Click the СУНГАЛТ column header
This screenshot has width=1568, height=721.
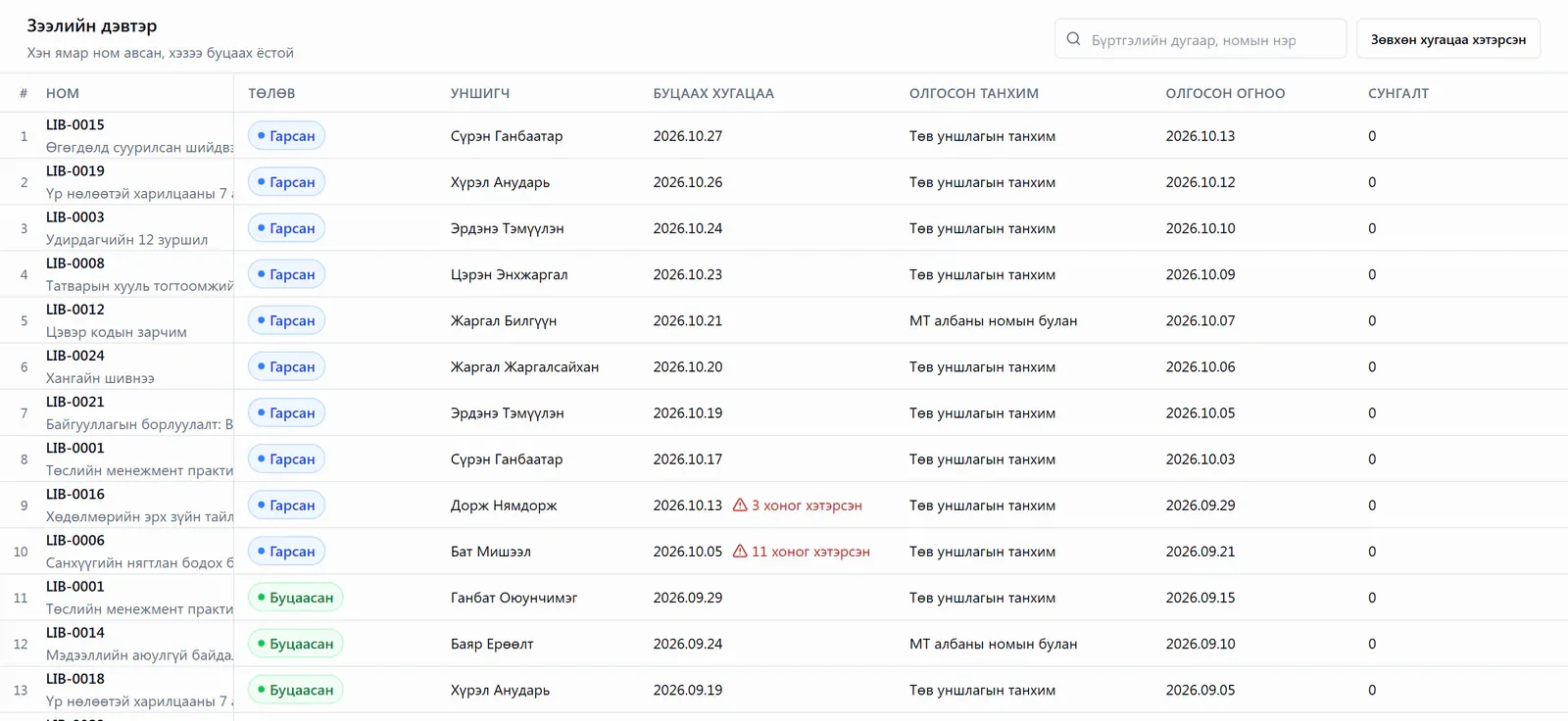point(1398,93)
